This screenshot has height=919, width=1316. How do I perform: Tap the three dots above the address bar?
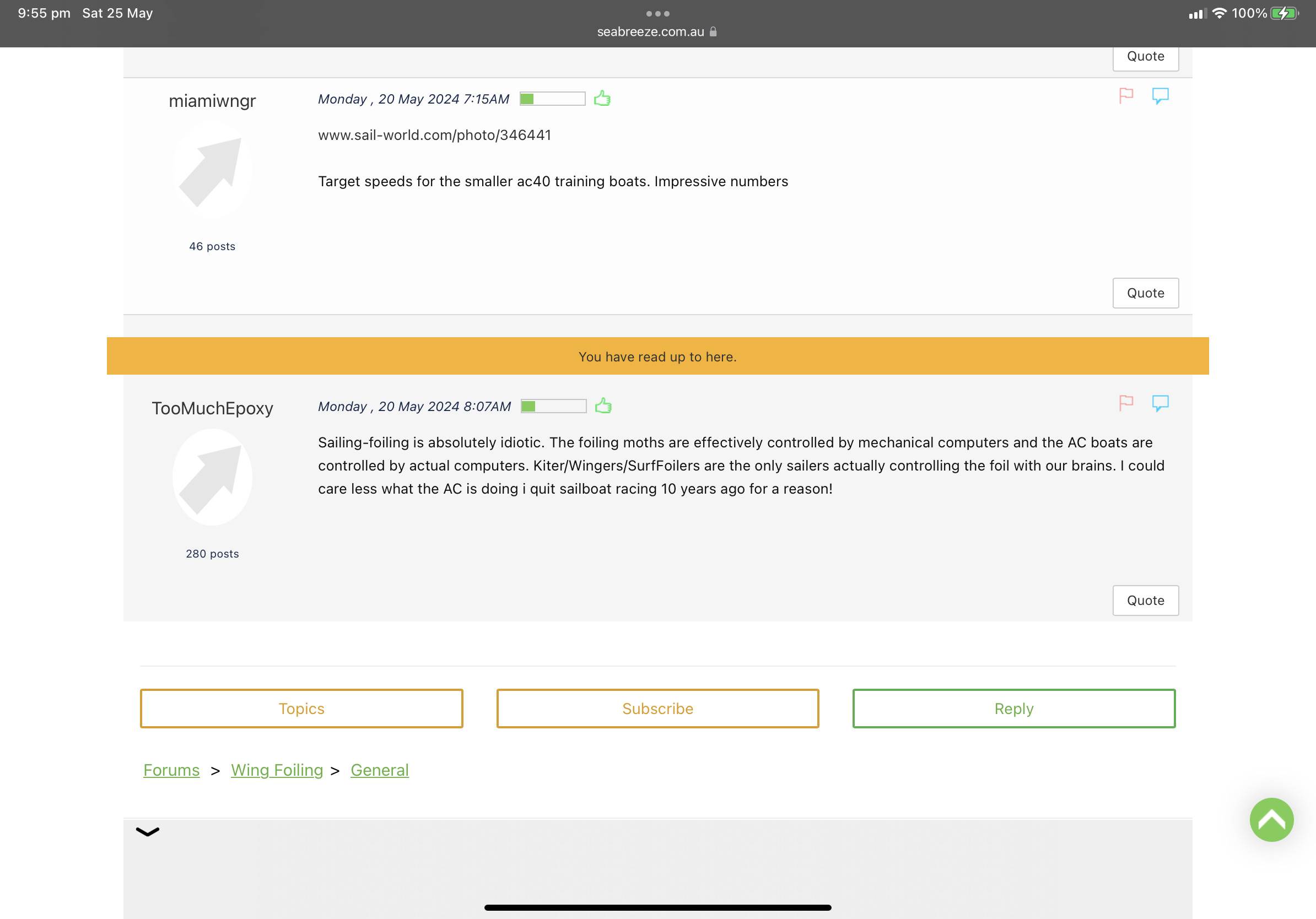click(x=657, y=13)
